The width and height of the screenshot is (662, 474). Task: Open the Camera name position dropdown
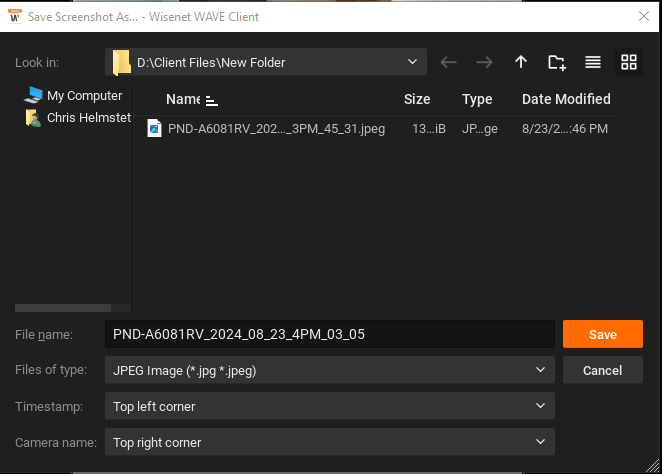[x=330, y=442]
